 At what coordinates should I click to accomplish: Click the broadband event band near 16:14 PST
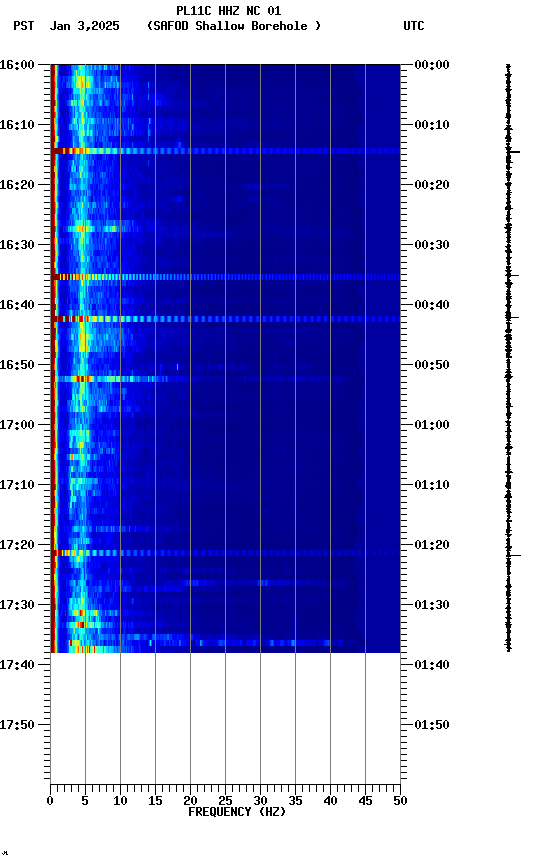click(x=225, y=151)
